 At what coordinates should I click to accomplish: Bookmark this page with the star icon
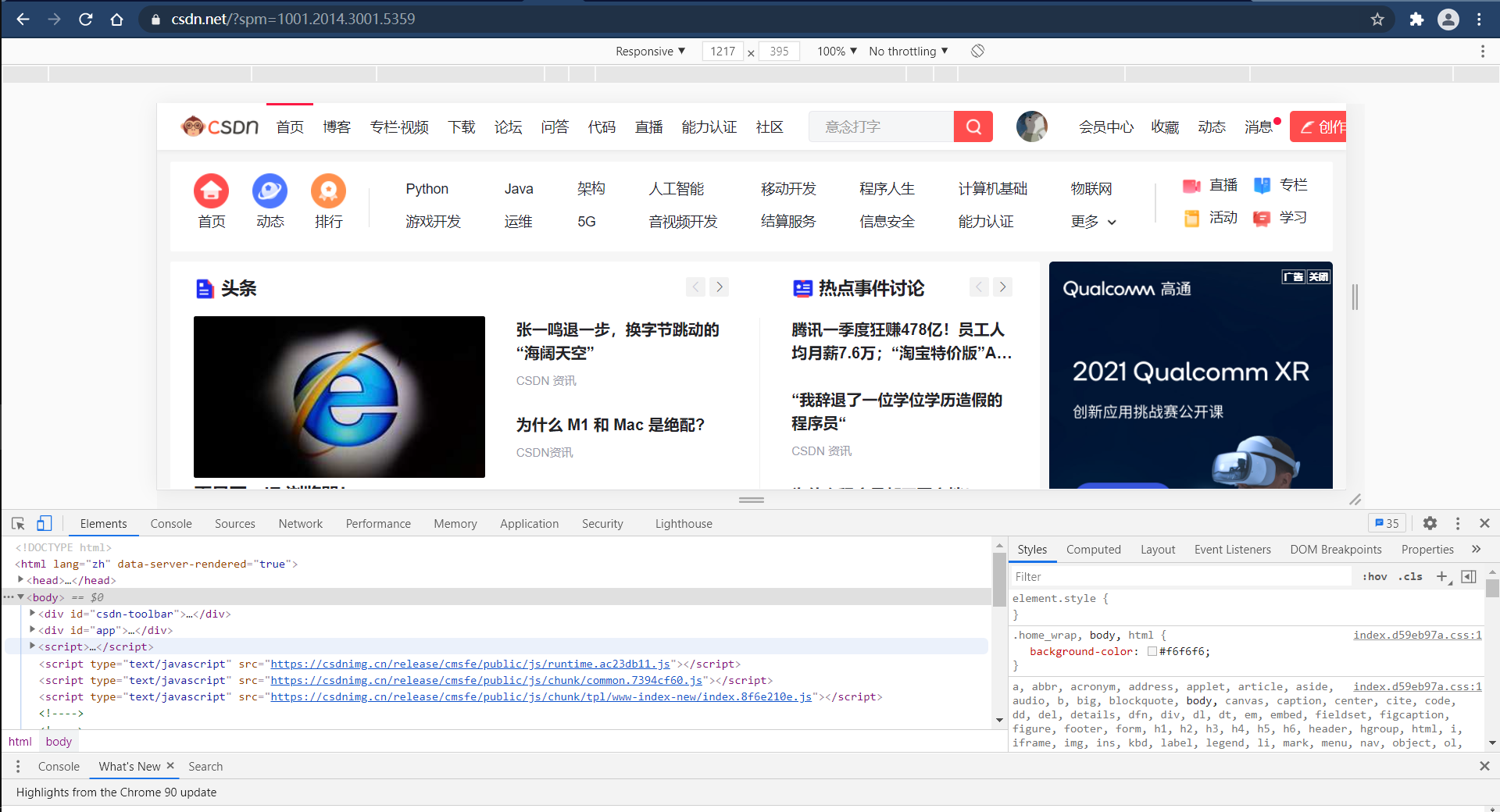pyautogui.click(x=1377, y=20)
